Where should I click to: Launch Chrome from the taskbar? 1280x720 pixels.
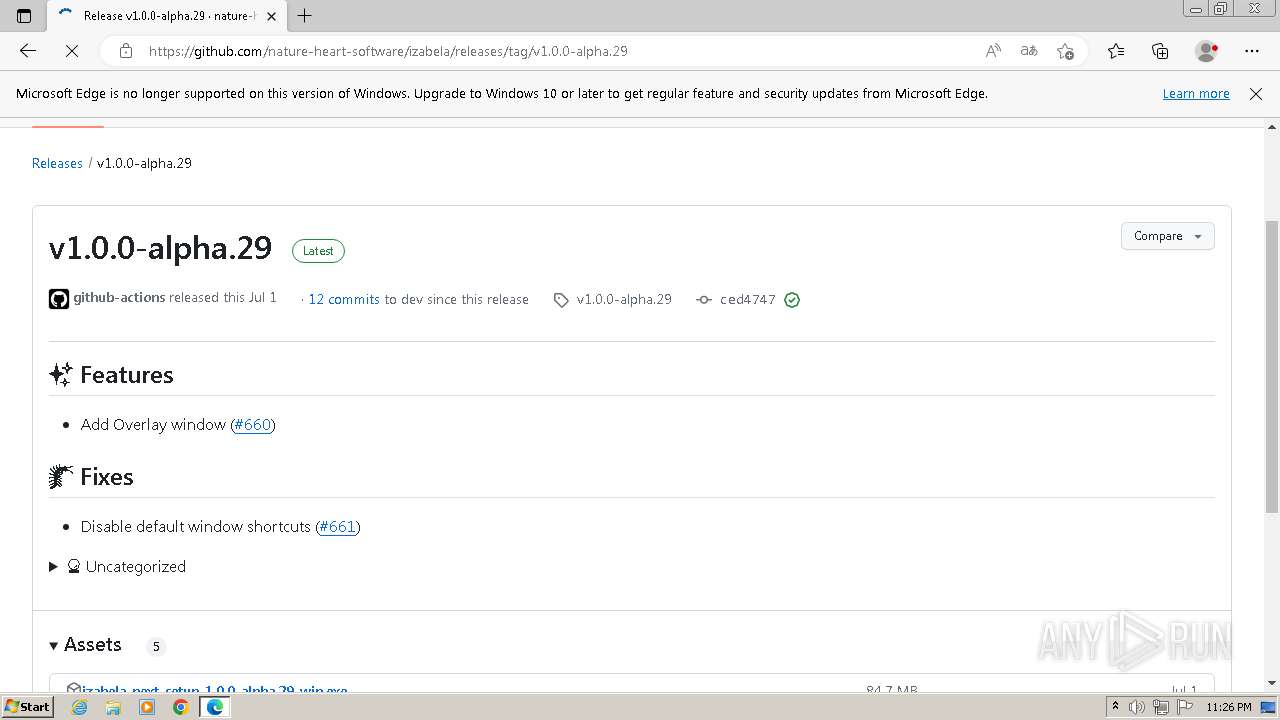coord(181,707)
